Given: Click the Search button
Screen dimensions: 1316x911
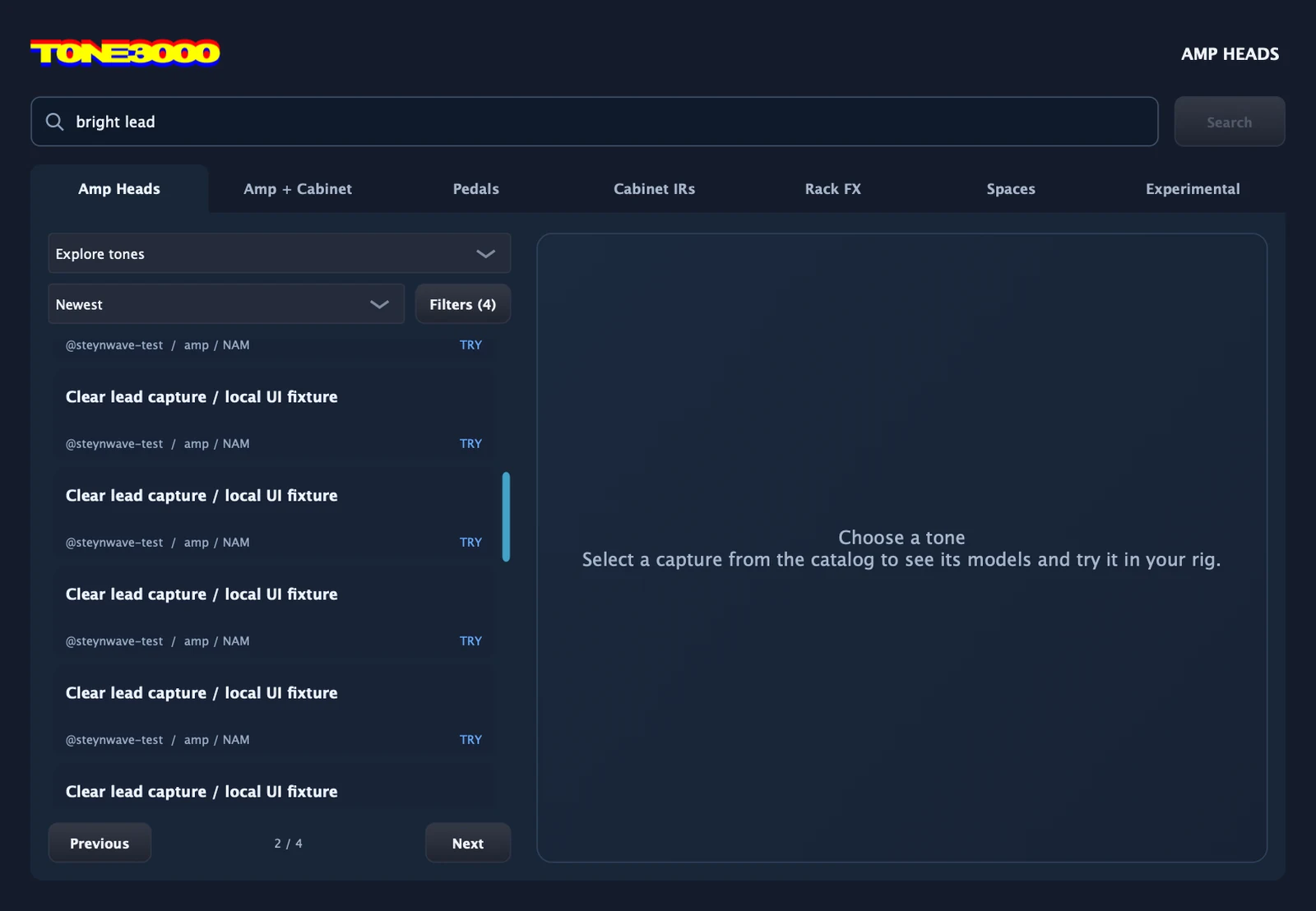Looking at the screenshot, I should 1229,122.
